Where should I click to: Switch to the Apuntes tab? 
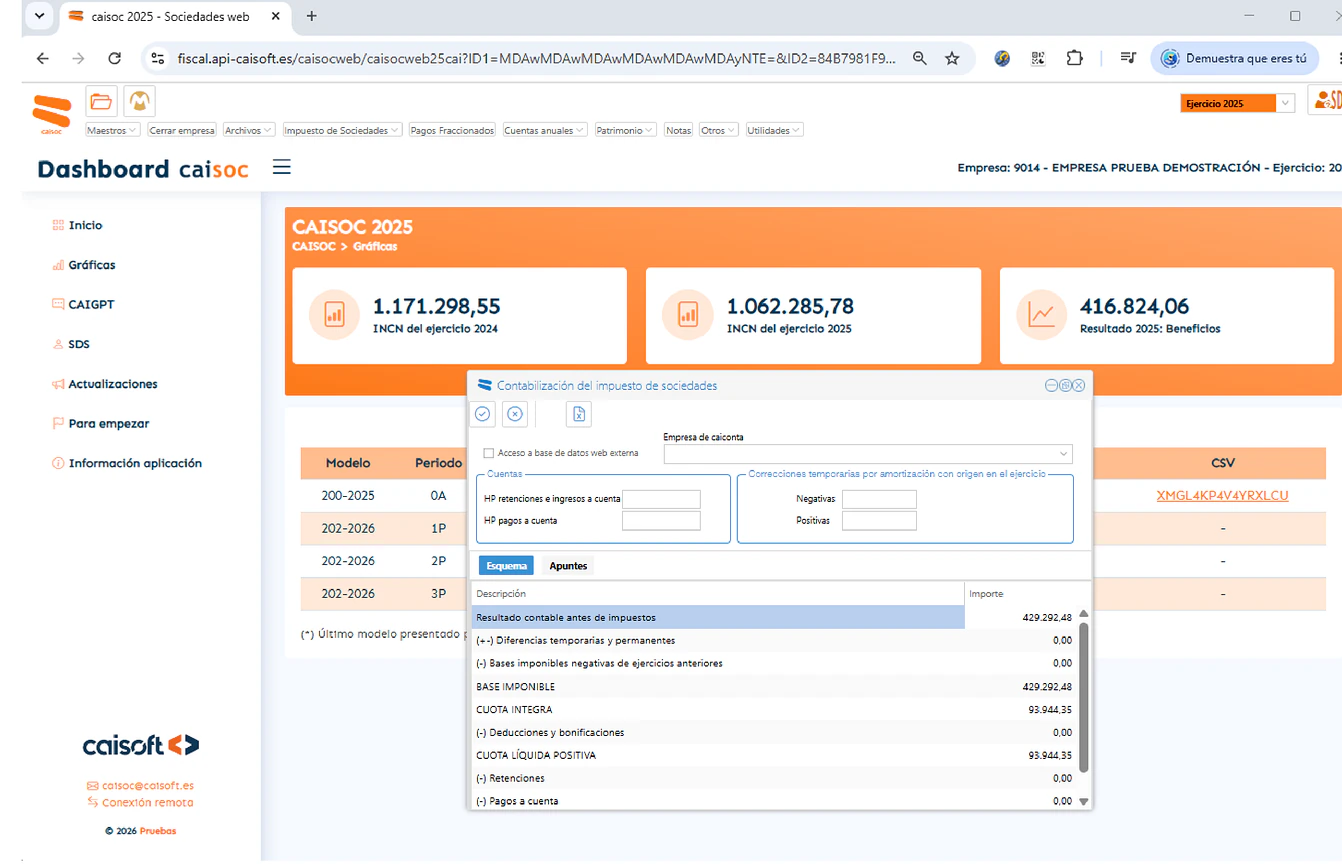pos(568,566)
